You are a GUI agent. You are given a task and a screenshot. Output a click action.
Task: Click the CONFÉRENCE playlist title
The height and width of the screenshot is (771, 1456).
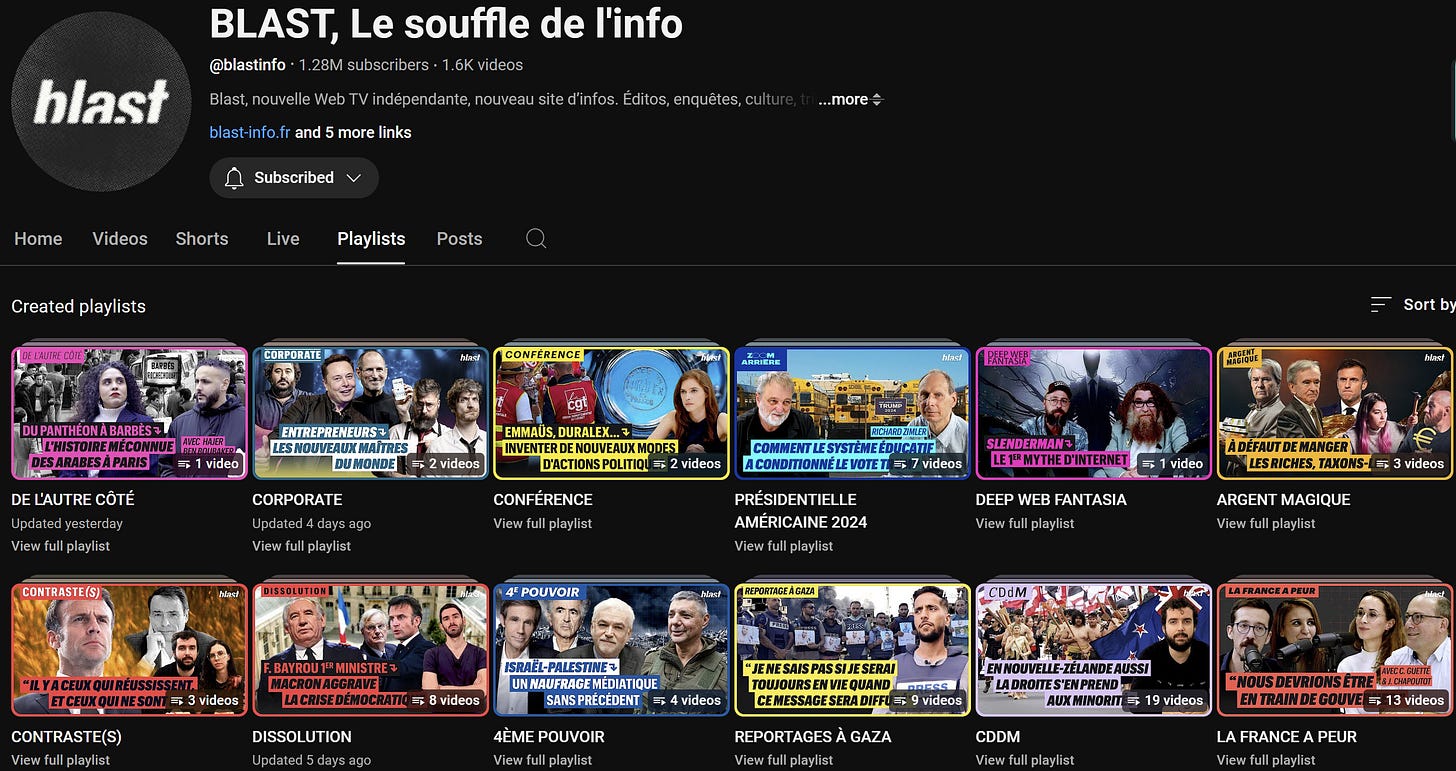(x=543, y=499)
